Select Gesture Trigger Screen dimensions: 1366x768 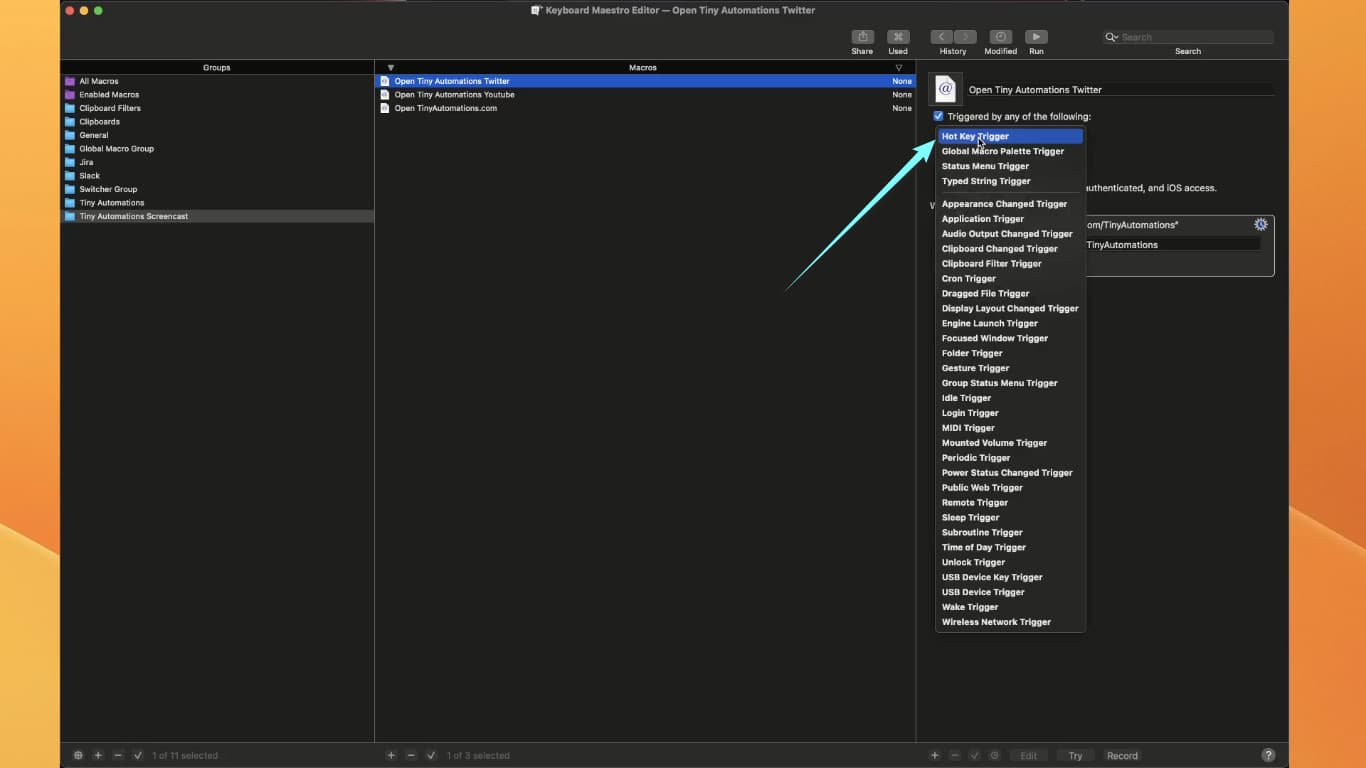1010,368
